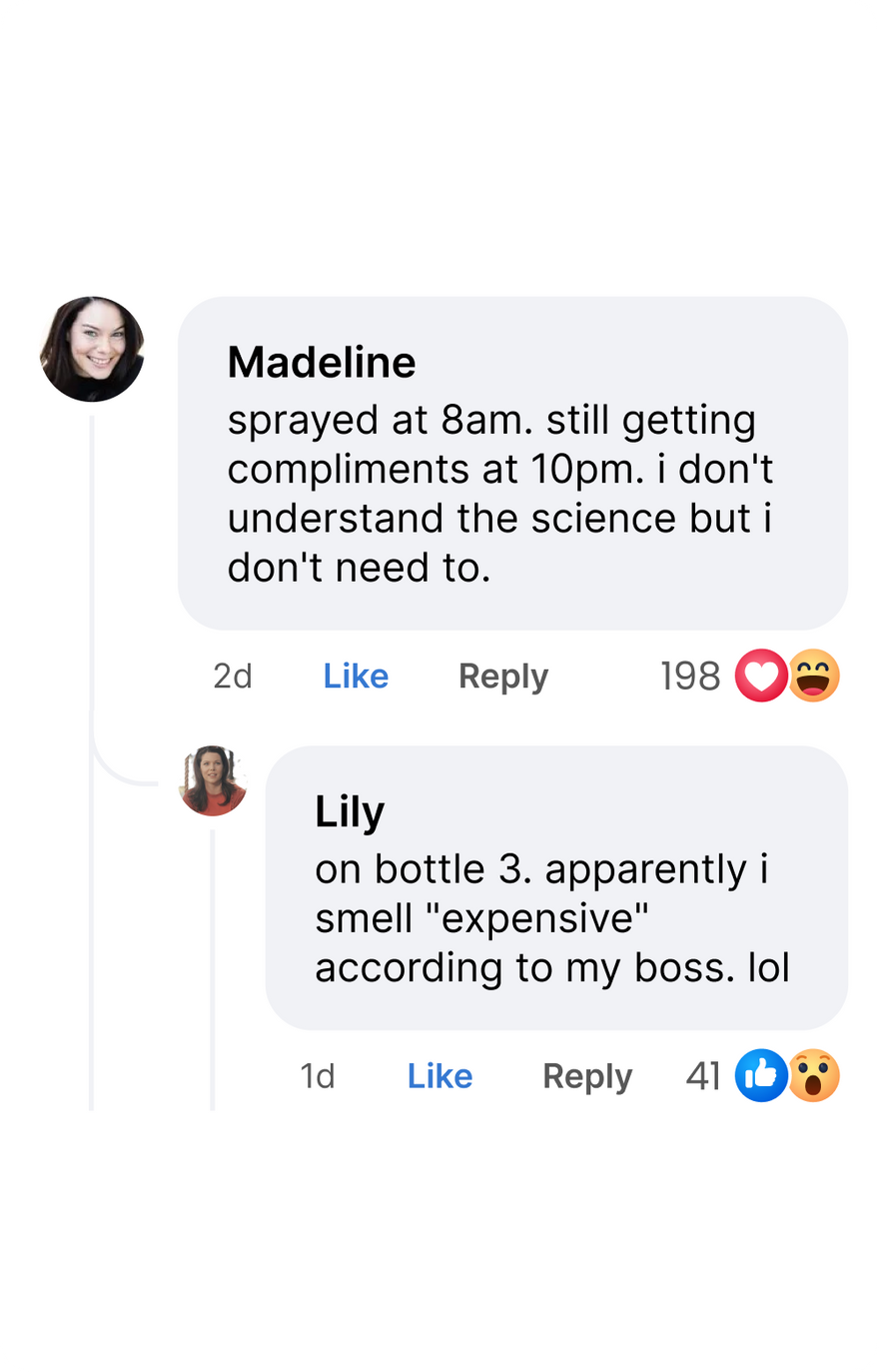Like Lily's reply
Image resolution: width=879 pixels, height=1372 pixels.
tap(439, 1076)
